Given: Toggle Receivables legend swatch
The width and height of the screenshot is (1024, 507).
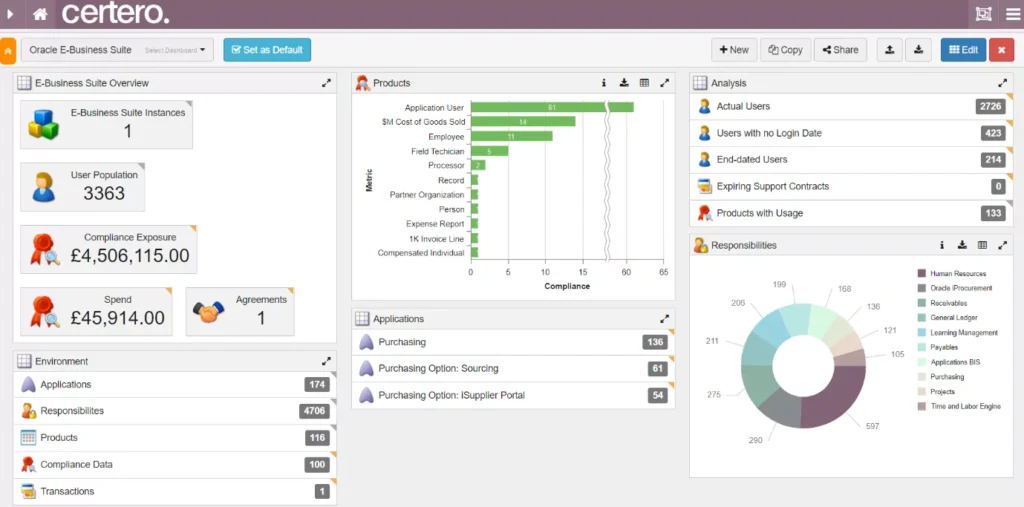Looking at the screenshot, I should 921,303.
